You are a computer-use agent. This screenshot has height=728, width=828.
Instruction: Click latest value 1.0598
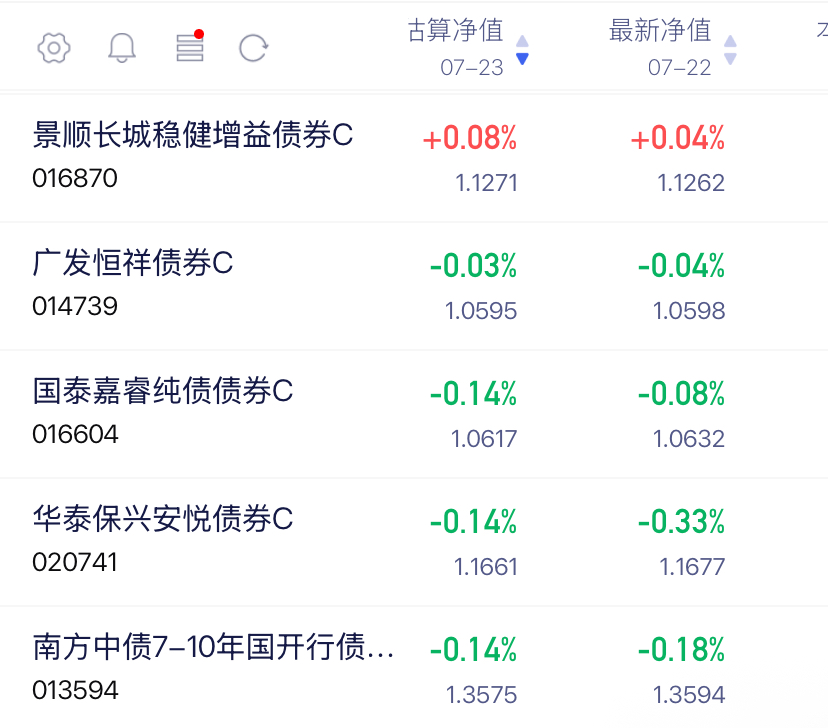689,311
